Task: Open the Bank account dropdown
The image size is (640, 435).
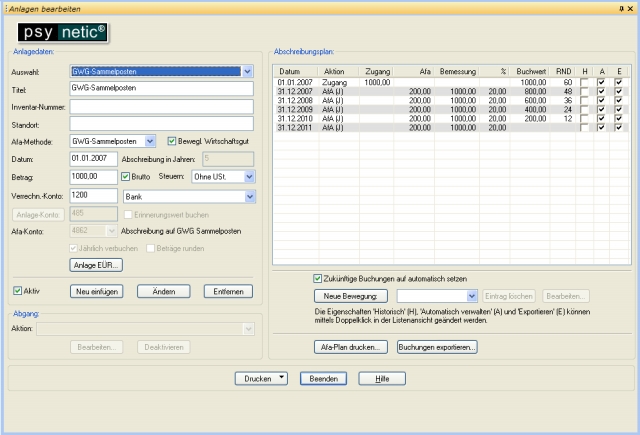Action: pos(247,196)
